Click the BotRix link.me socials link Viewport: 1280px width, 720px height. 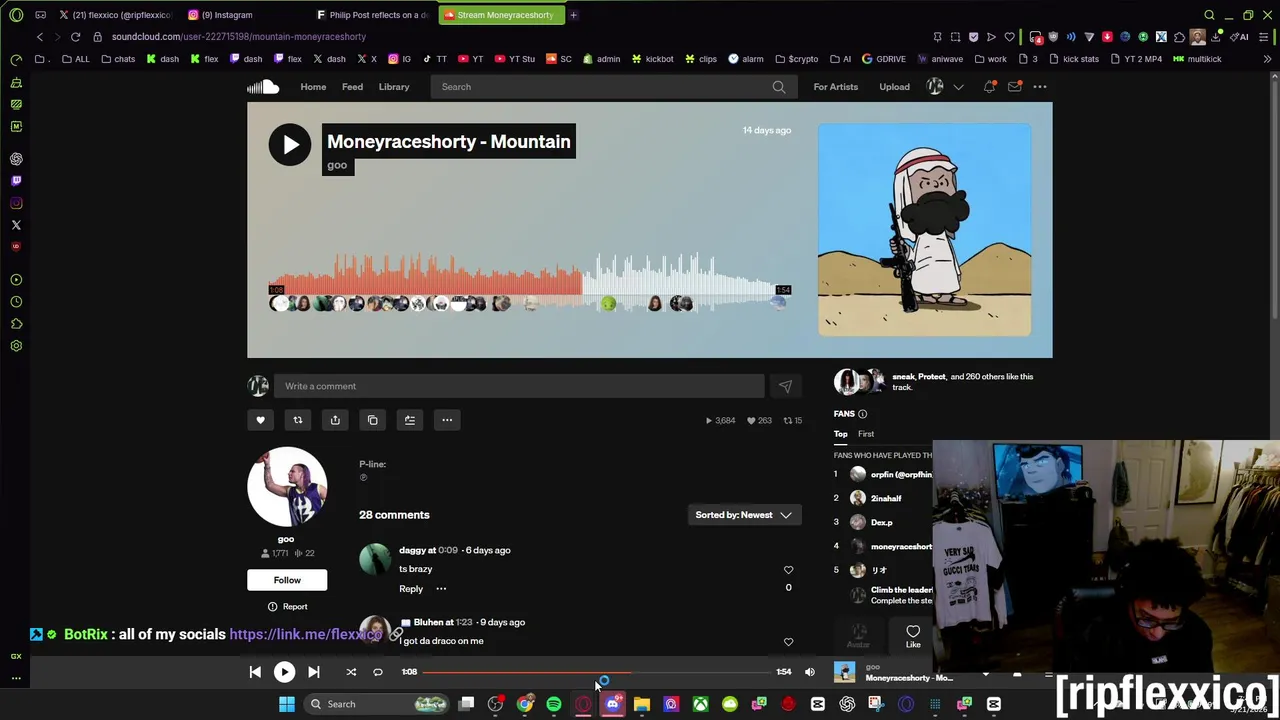305,634
